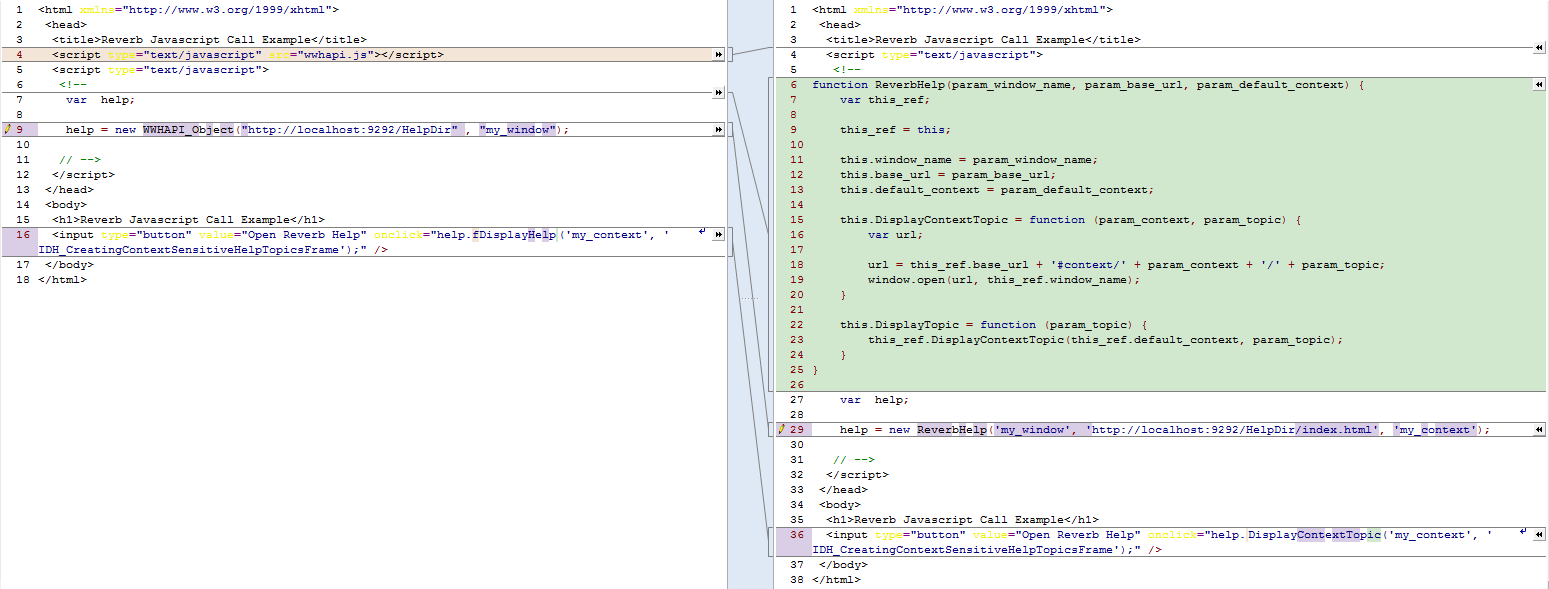Click word-wrap indicator on right line 36
The image size is (1549, 589).
tap(1523, 532)
